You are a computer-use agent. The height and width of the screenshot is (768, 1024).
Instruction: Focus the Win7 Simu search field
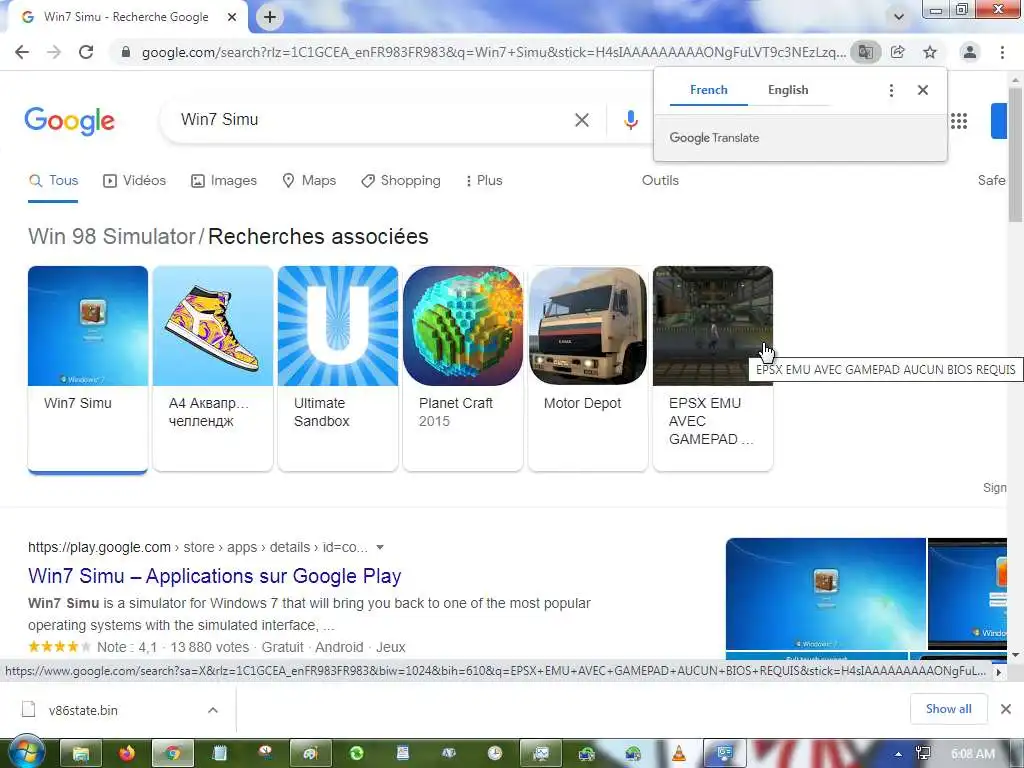372,120
